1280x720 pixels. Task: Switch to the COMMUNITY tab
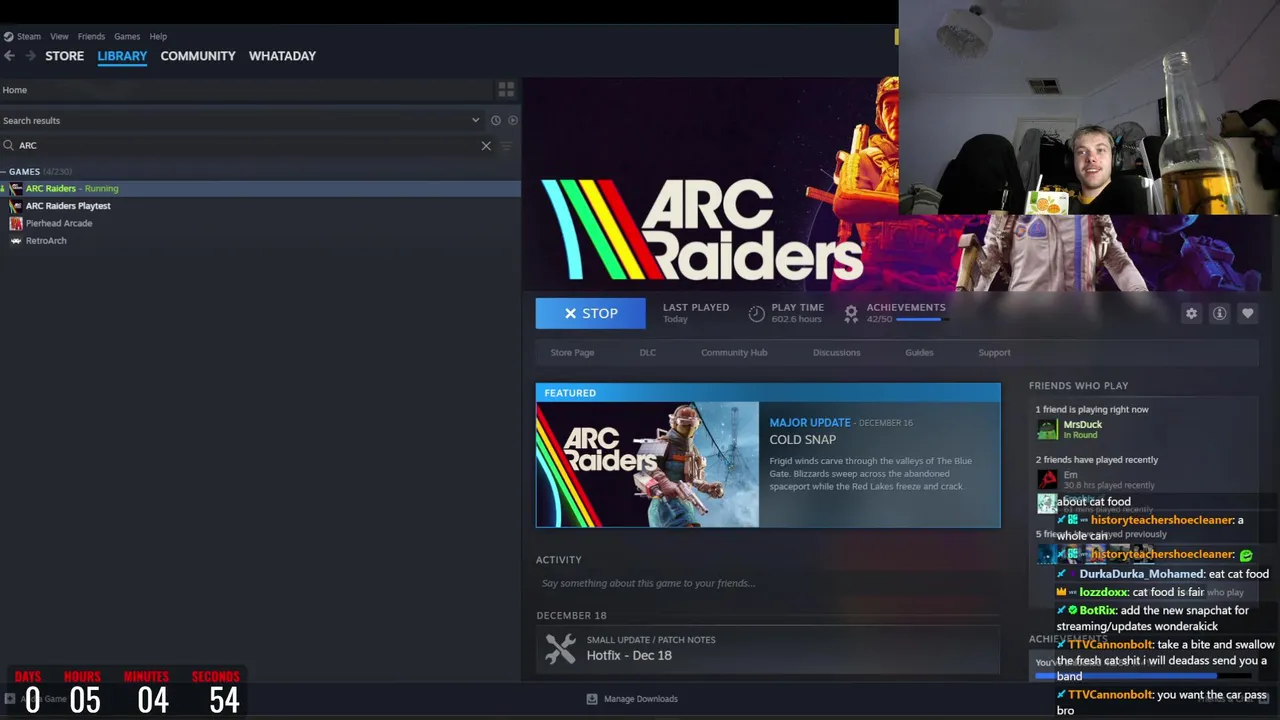[x=198, y=56]
